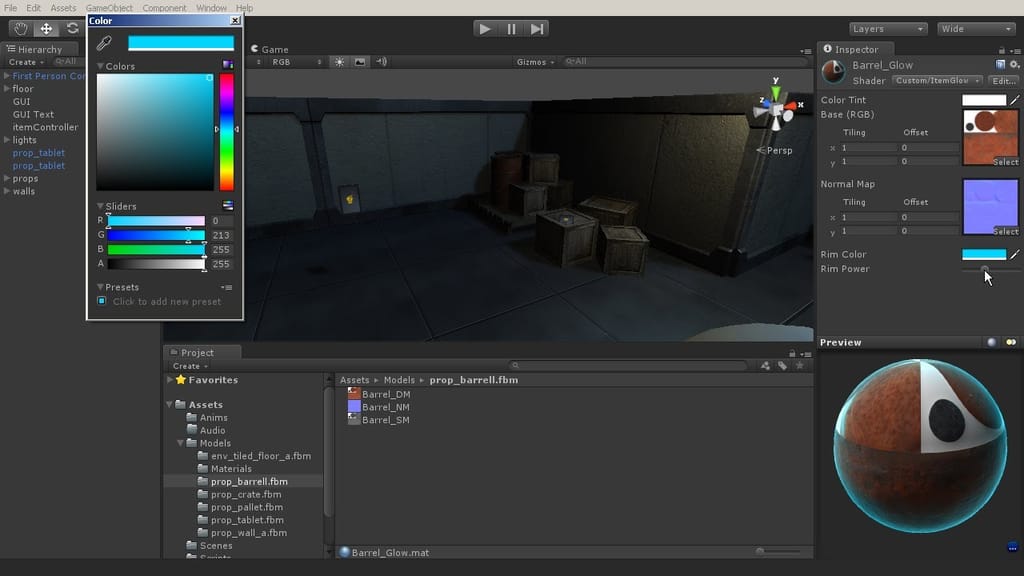
Task: Select the Barrel_NM asset file
Action: pyautogui.click(x=385, y=407)
